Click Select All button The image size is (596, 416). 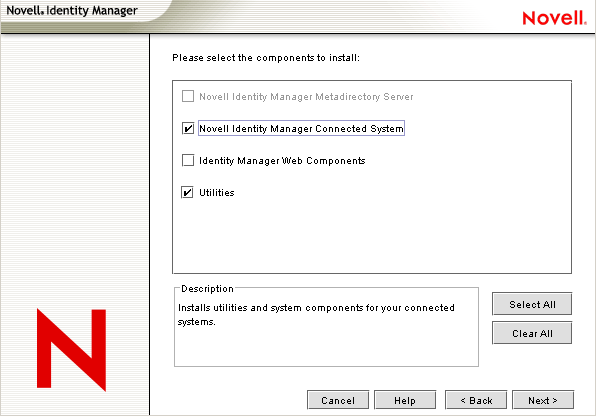(532, 304)
